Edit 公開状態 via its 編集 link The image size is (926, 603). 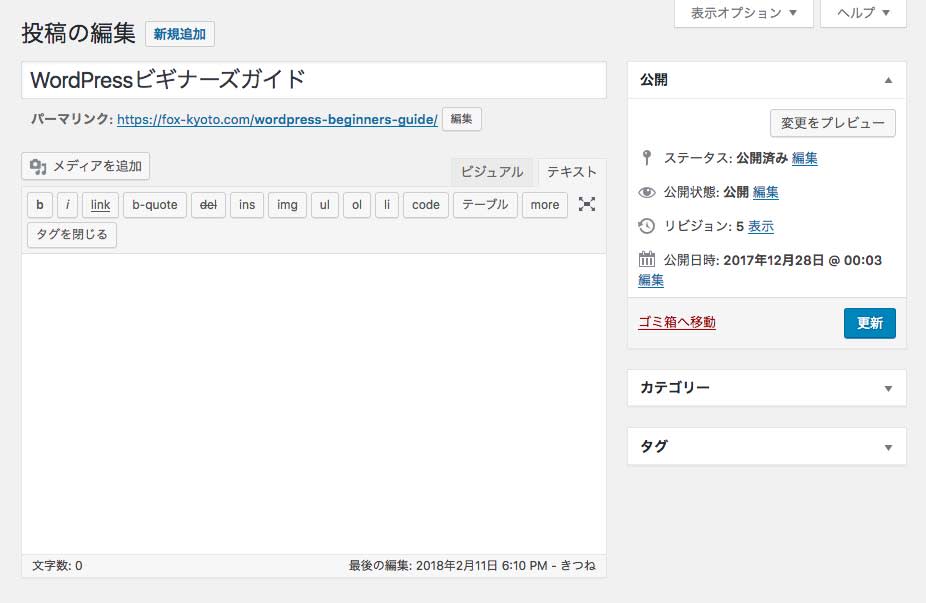tap(765, 192)
